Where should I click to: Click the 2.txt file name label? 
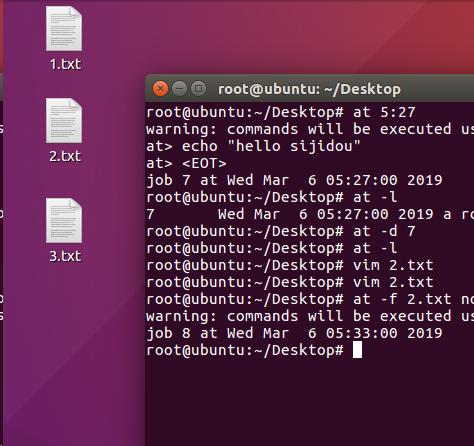tap(65, 156)
